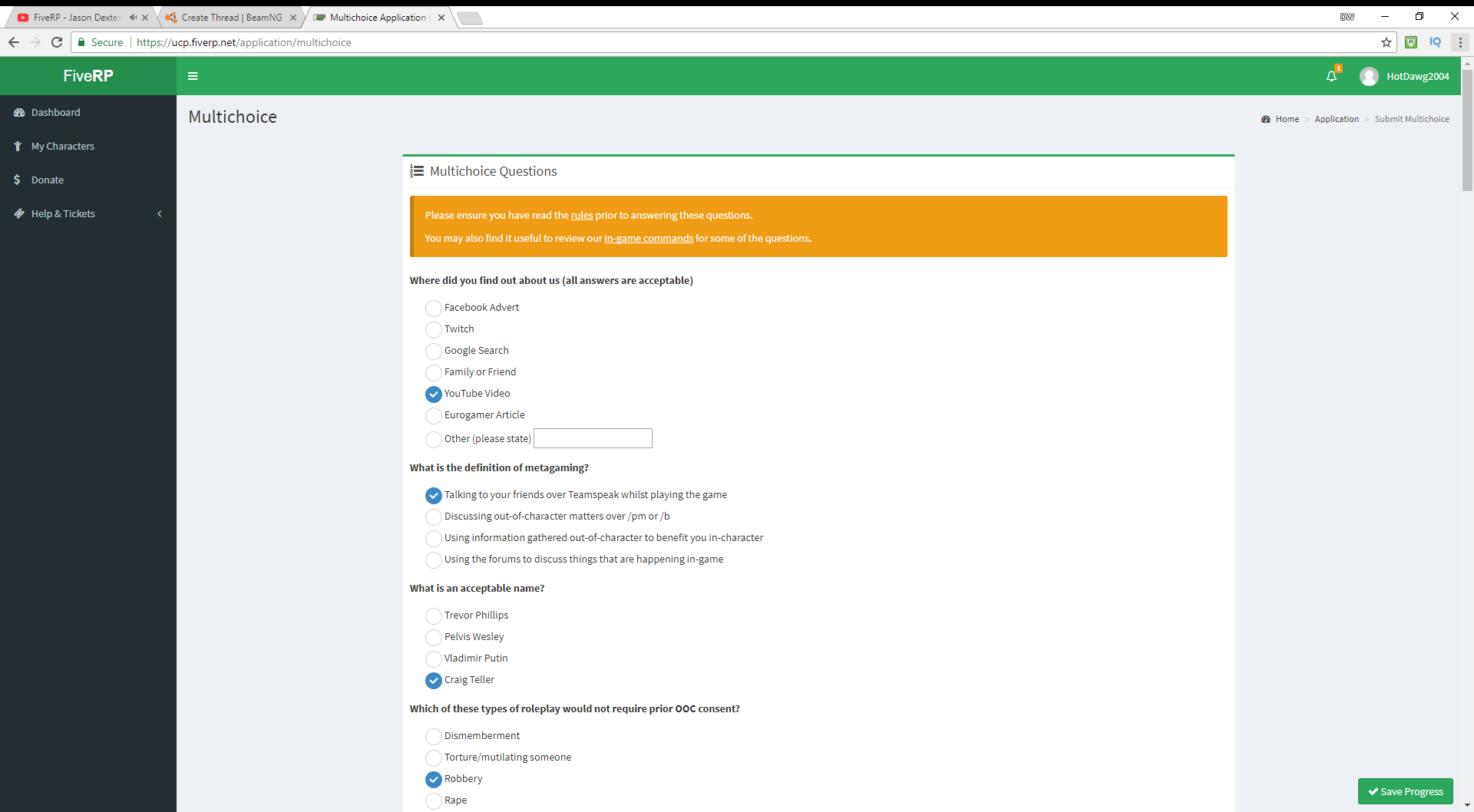Mute the FiveRP tab audio icon

pos(133,17)
